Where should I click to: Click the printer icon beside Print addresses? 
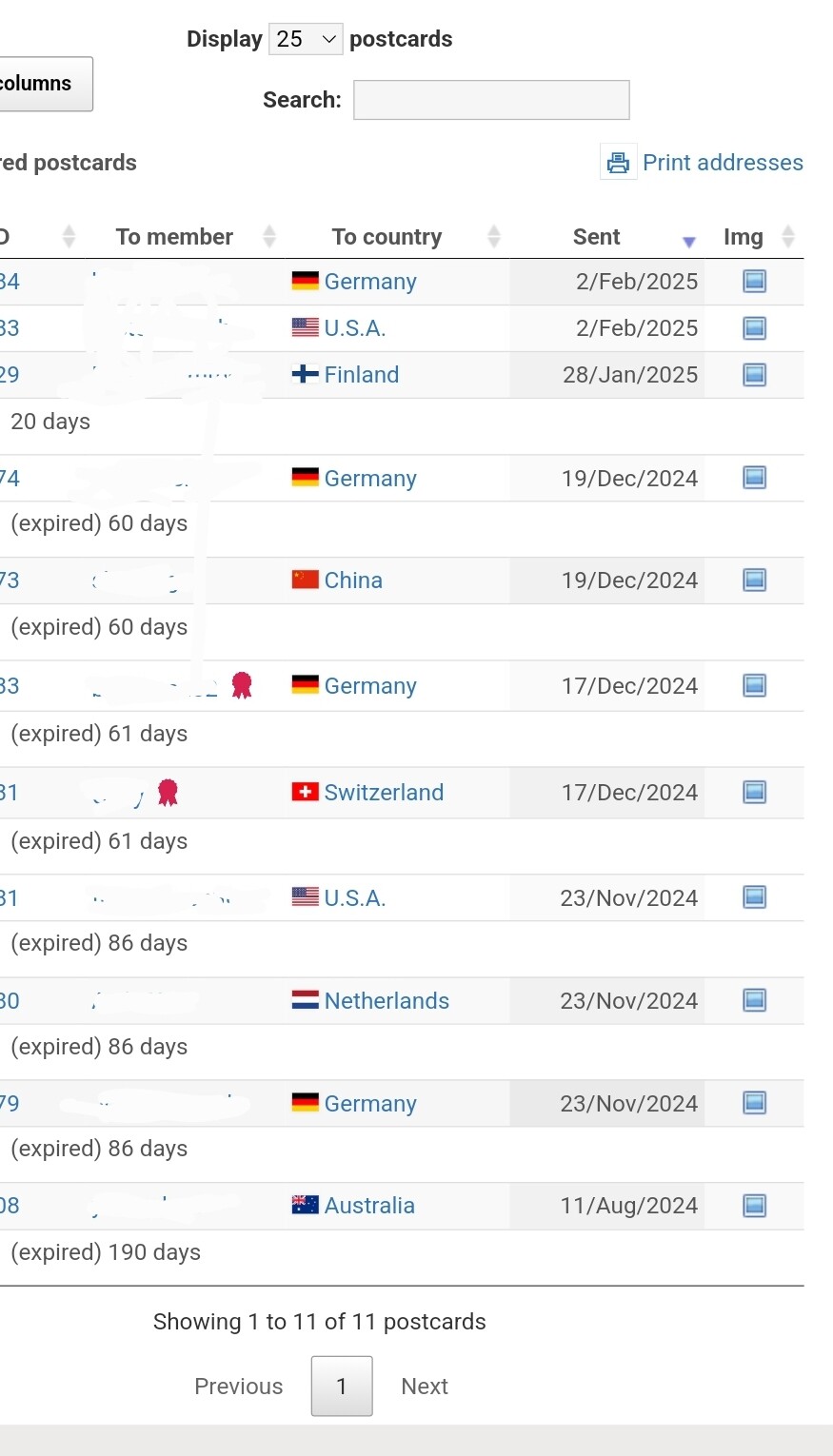coord(618,163)
